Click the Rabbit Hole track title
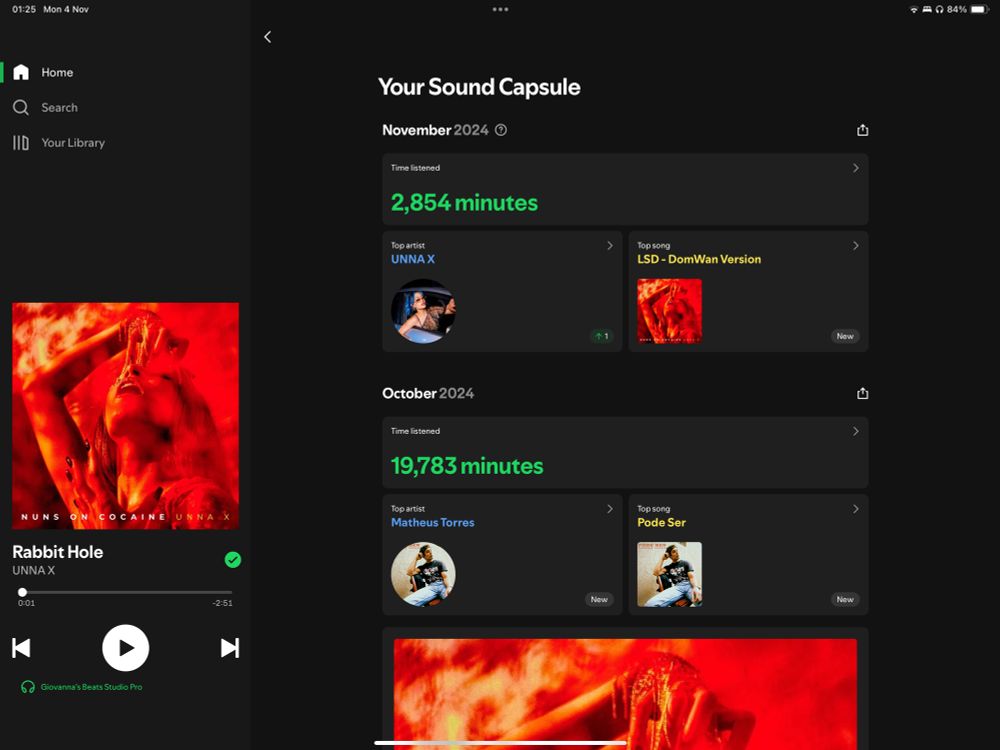This screenshot has height=750, width=1000. click(57, 552)
